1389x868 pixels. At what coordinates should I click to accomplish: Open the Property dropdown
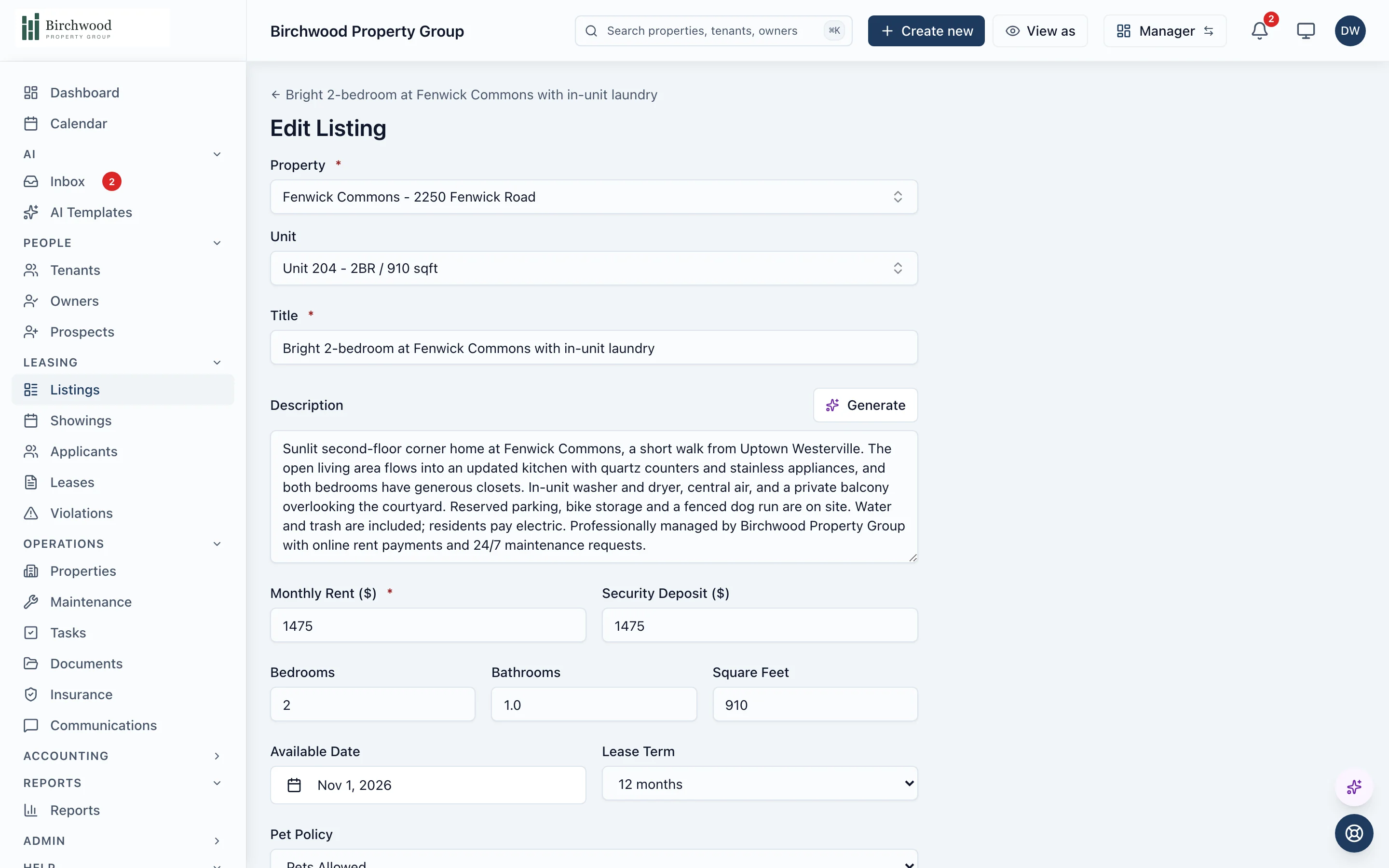click(594, 197)
